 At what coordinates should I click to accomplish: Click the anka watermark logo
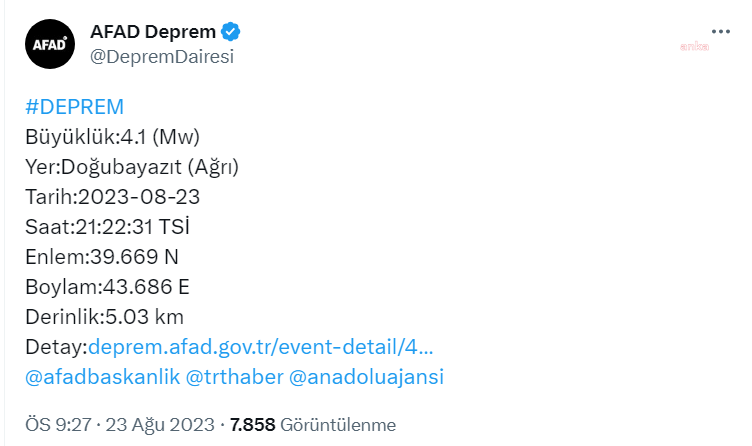[695, 45]
